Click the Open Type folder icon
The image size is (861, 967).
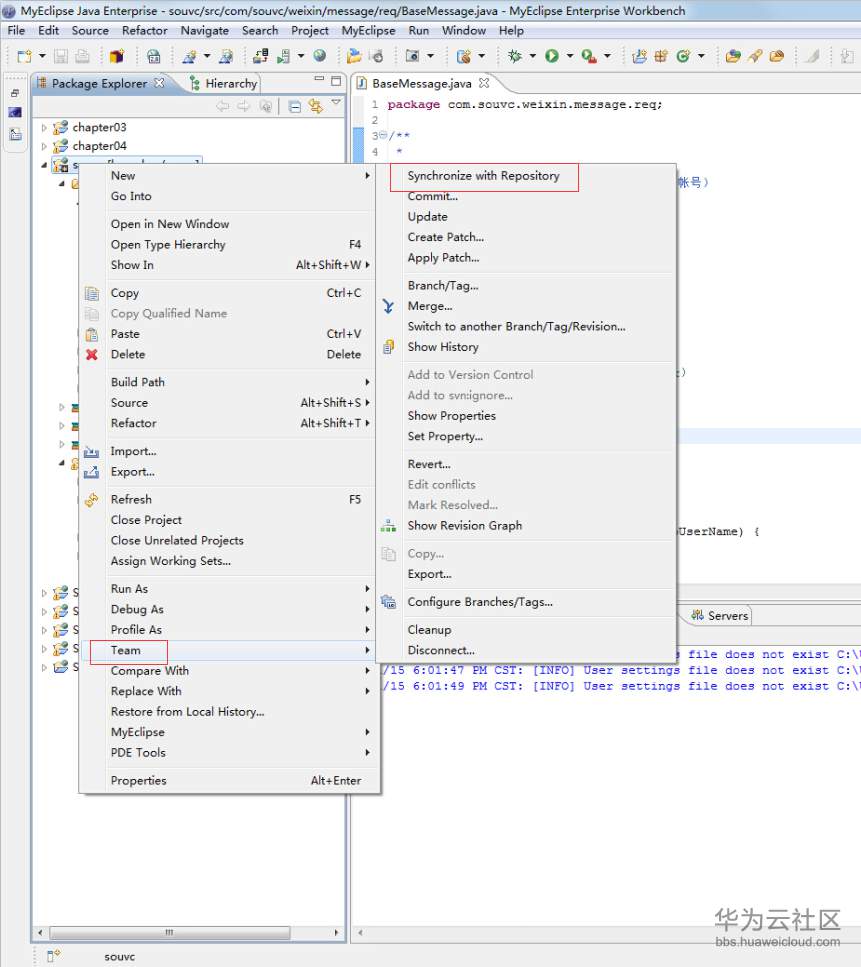pos(733,56)
